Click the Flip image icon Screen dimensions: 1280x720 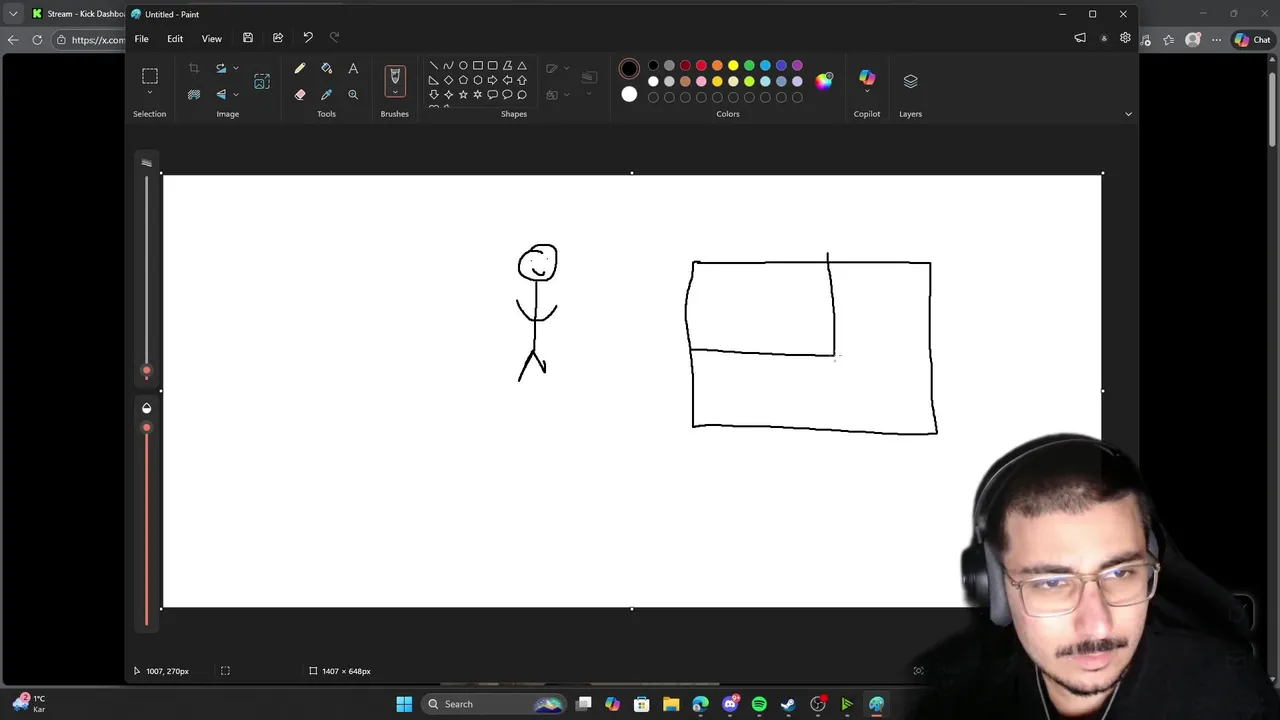[x=221, y=94]
